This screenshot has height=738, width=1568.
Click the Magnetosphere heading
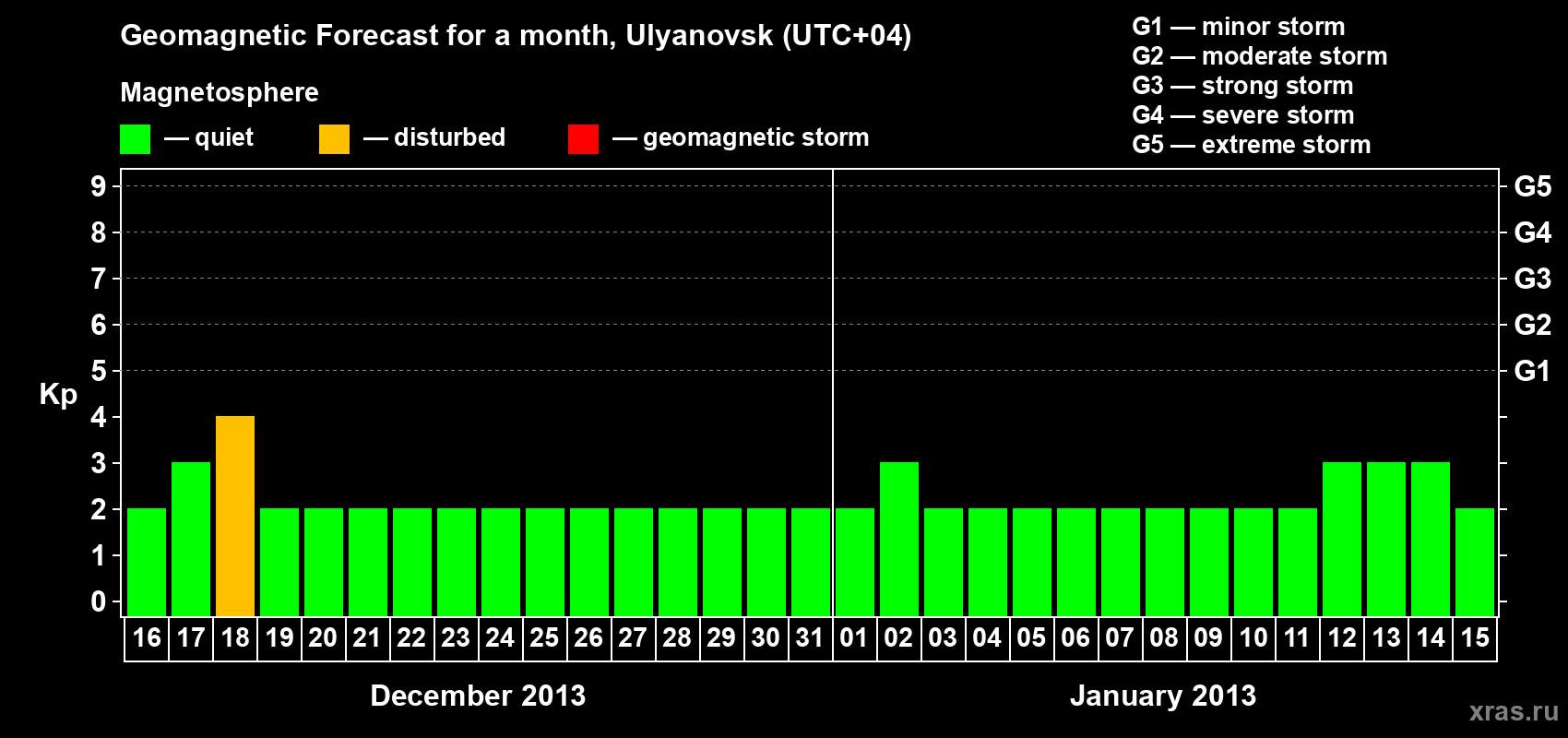[x=220, y=93]
